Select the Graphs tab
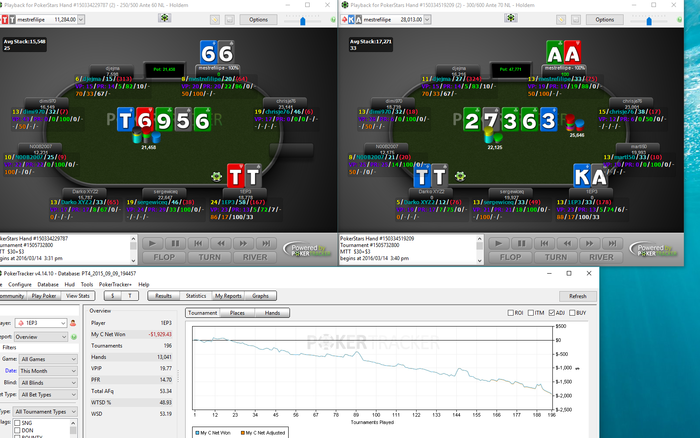The height and width of the screenshot is (438, 700). click(260, 296)
